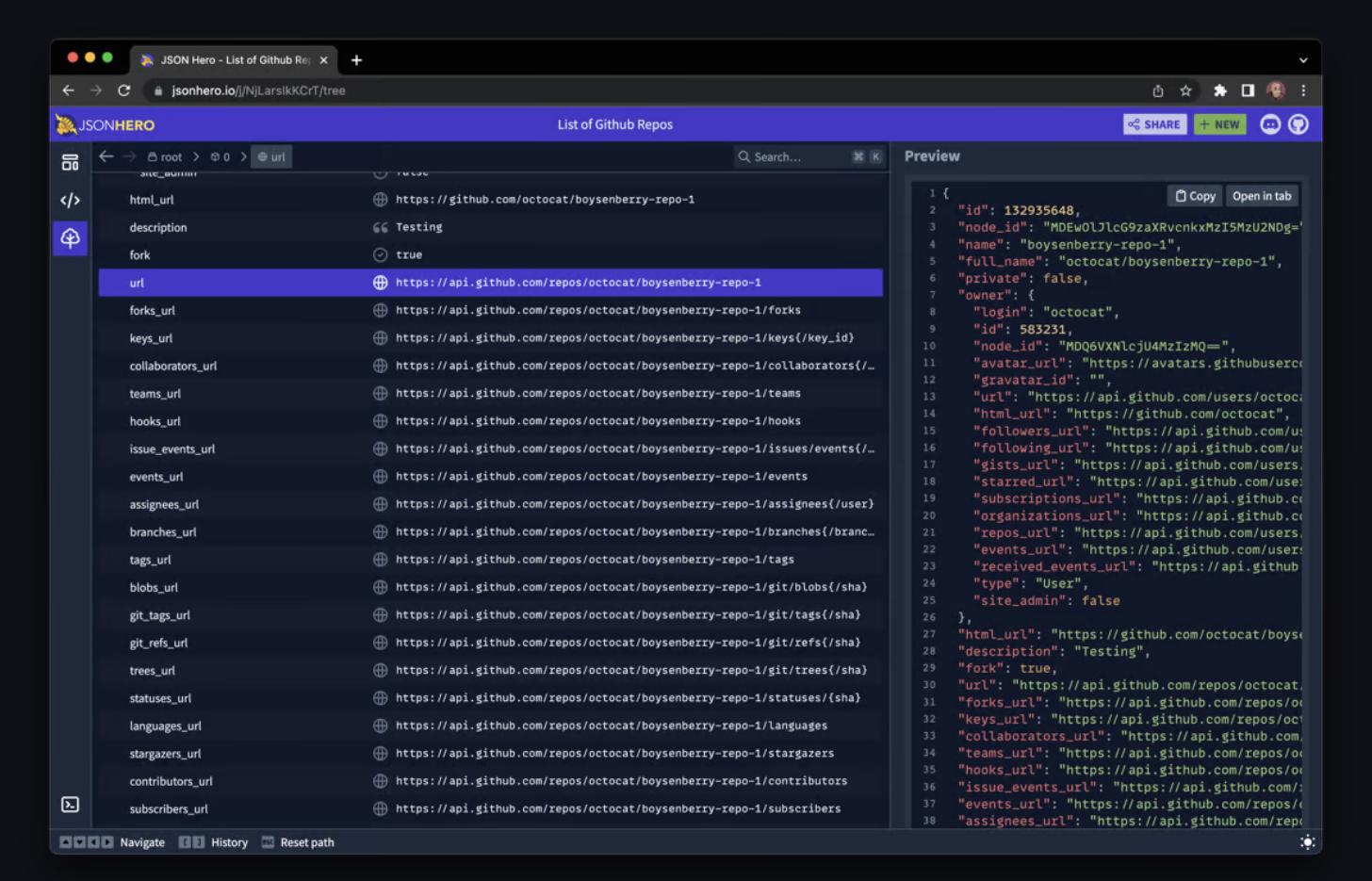Click Navigate label in footer
1372x881 pixels.
point(142,842)
